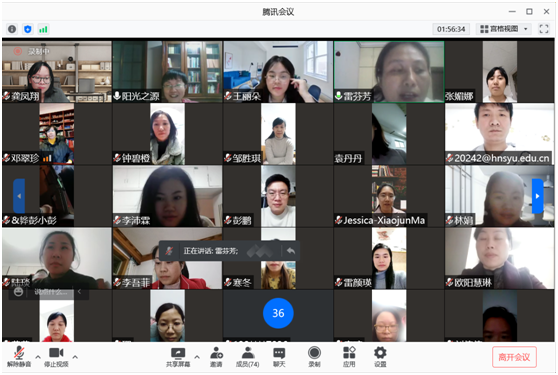
Task: Open the grid view layout dropdown
Action: click(504, 29)
